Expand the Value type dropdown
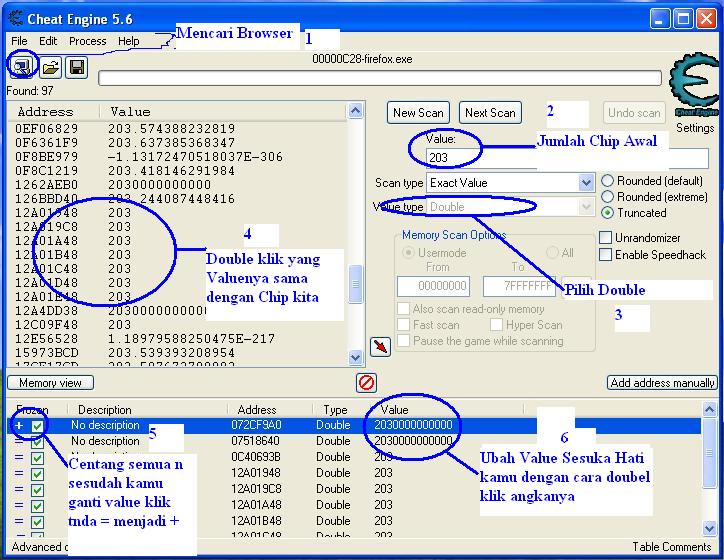 point(586,207)
